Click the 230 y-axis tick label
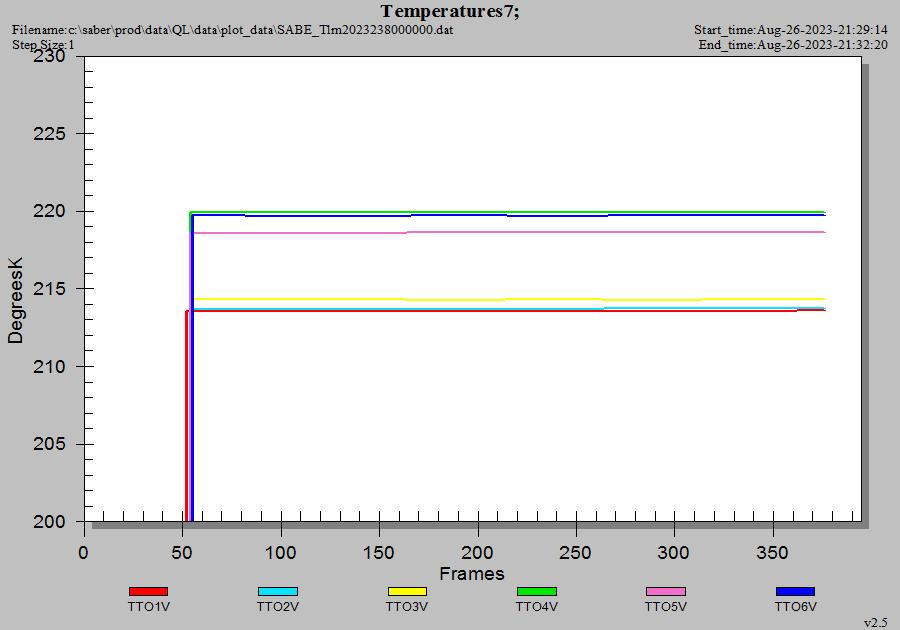Viewport: 900px width, 630px height. pos(49,56)
